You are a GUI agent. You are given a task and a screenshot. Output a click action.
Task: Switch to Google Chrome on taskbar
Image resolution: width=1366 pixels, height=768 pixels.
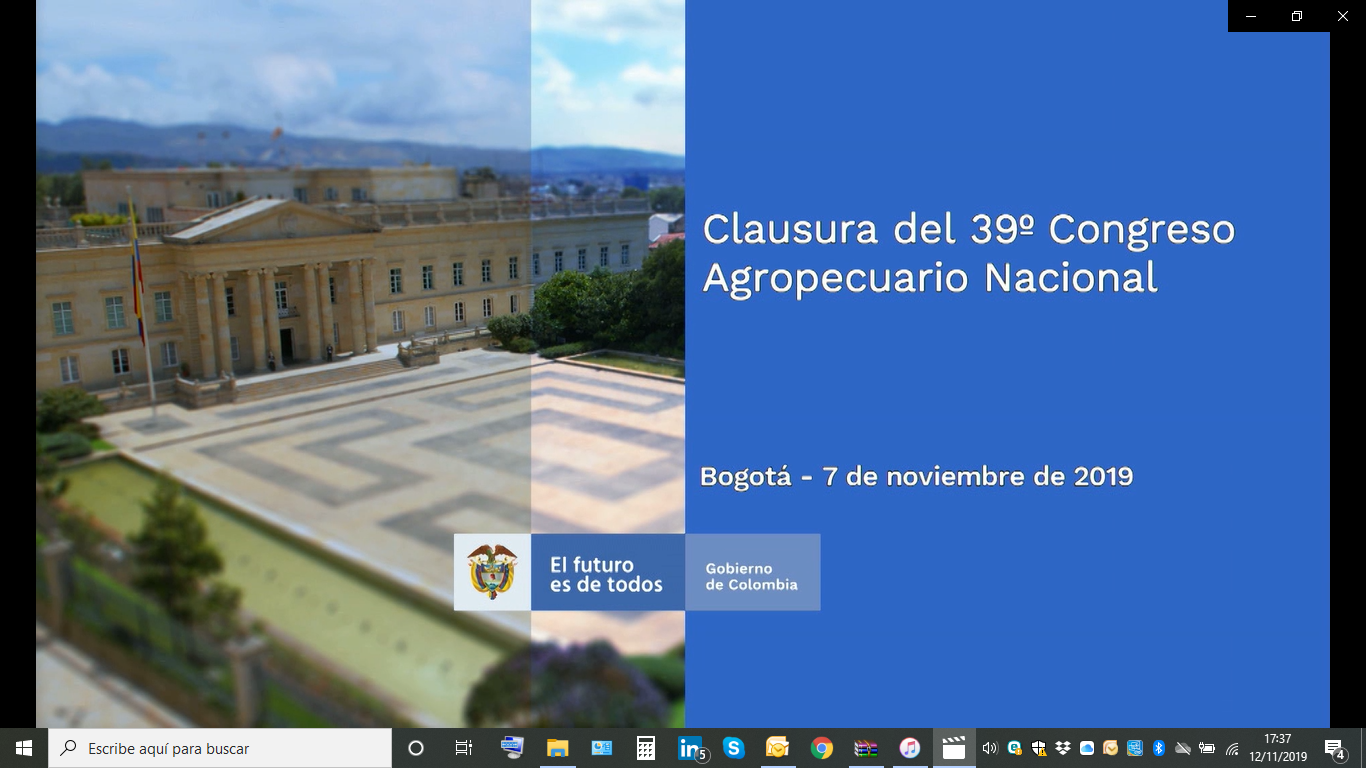tap(822, 748)
